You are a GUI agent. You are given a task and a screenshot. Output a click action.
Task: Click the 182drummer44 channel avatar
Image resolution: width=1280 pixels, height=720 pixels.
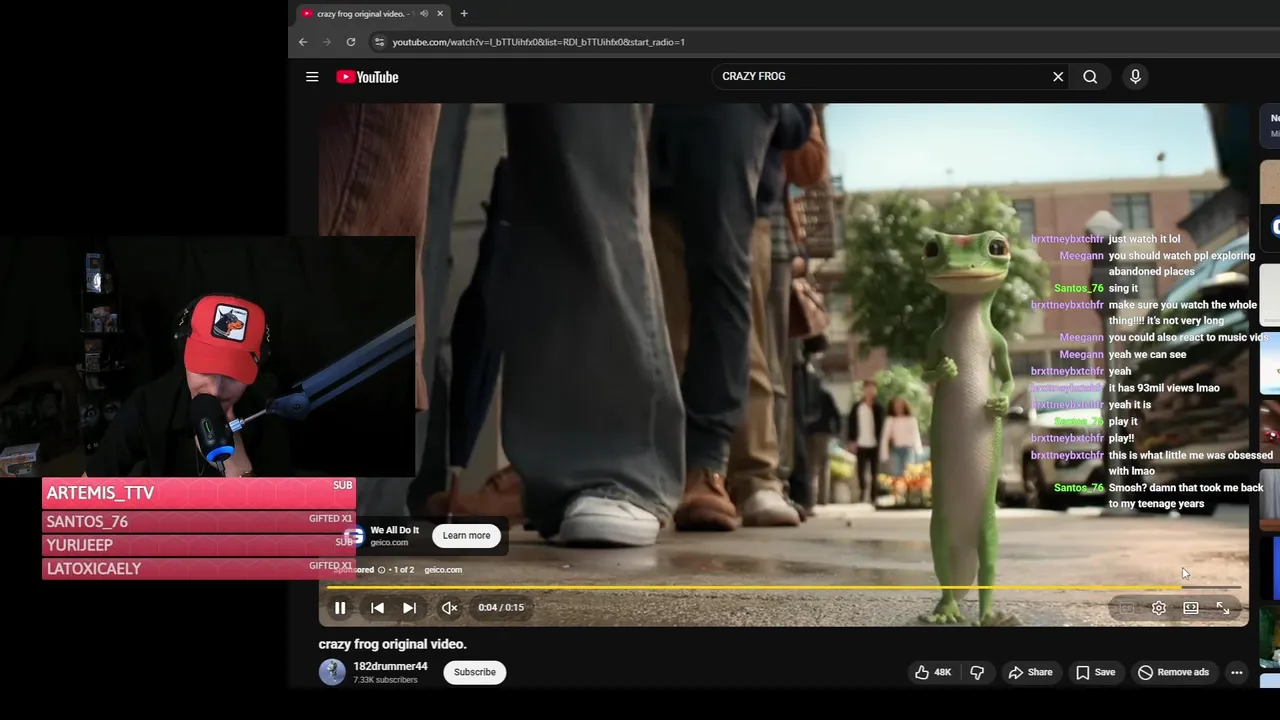pyautogui.click(x=332, y=672)
